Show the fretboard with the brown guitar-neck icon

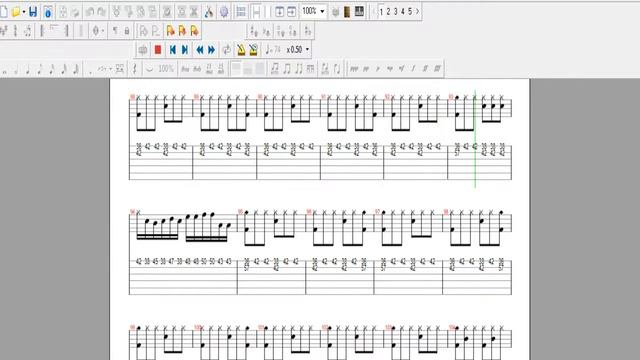[347, 12]
